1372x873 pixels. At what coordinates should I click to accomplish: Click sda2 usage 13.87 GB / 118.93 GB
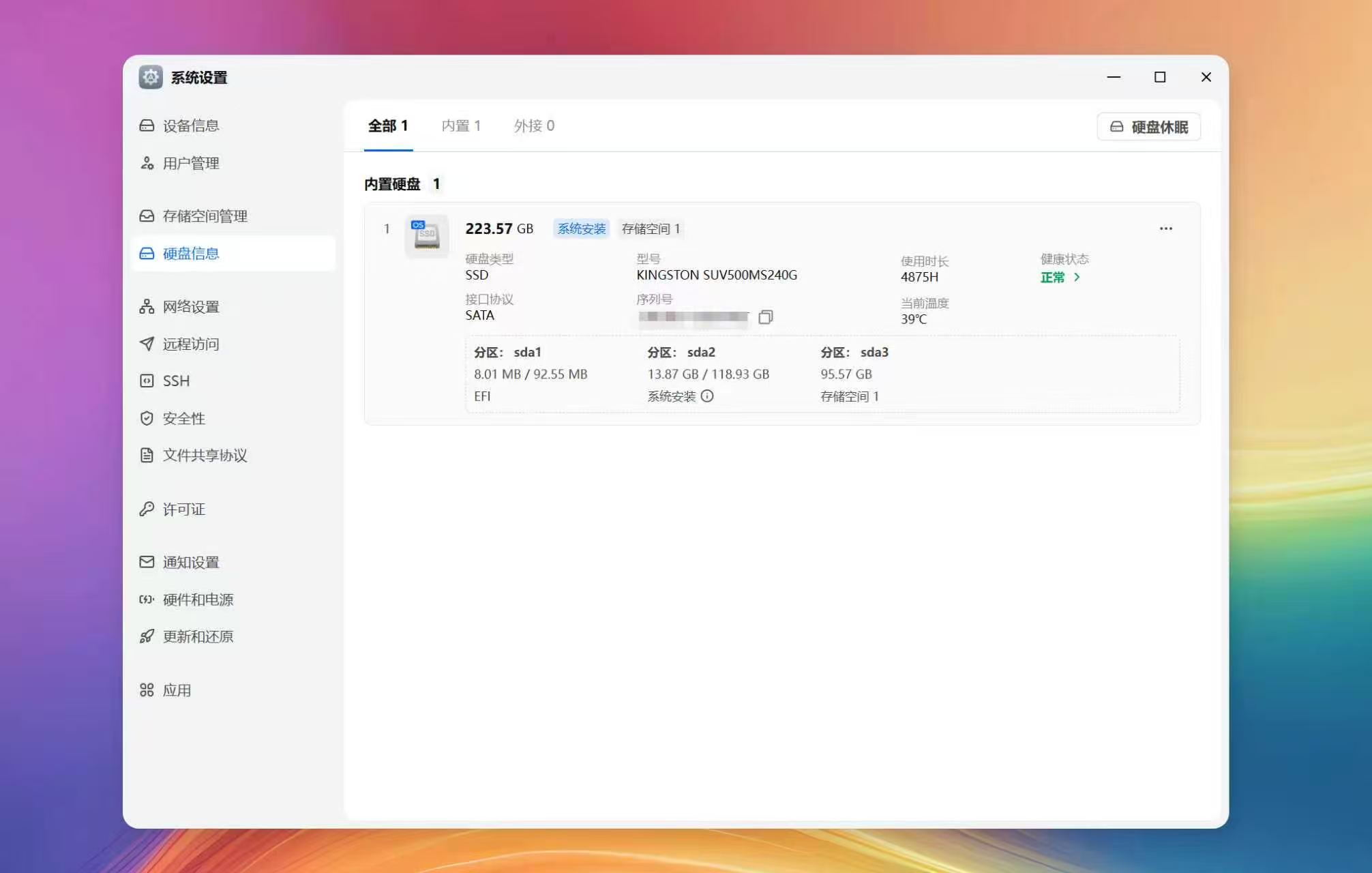[x=708, y=374]
